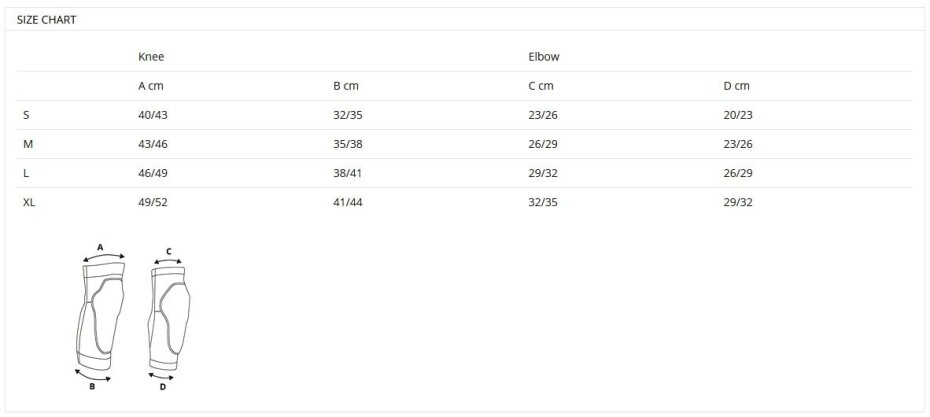Click the B measurement arrow label
930x417 pixels.
pos(92,387)
